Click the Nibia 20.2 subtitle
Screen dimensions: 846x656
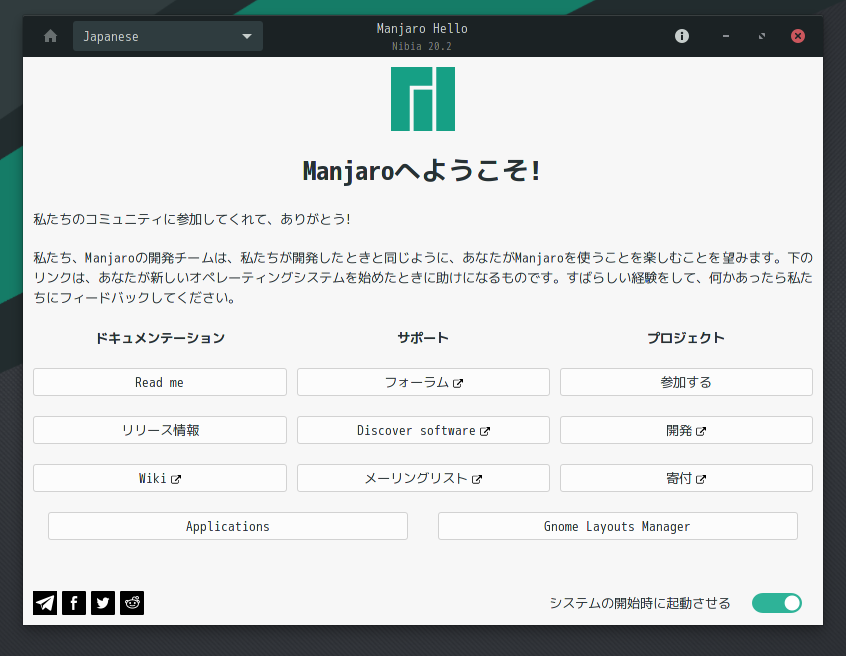pyautogui.click(x=422, y=46)
